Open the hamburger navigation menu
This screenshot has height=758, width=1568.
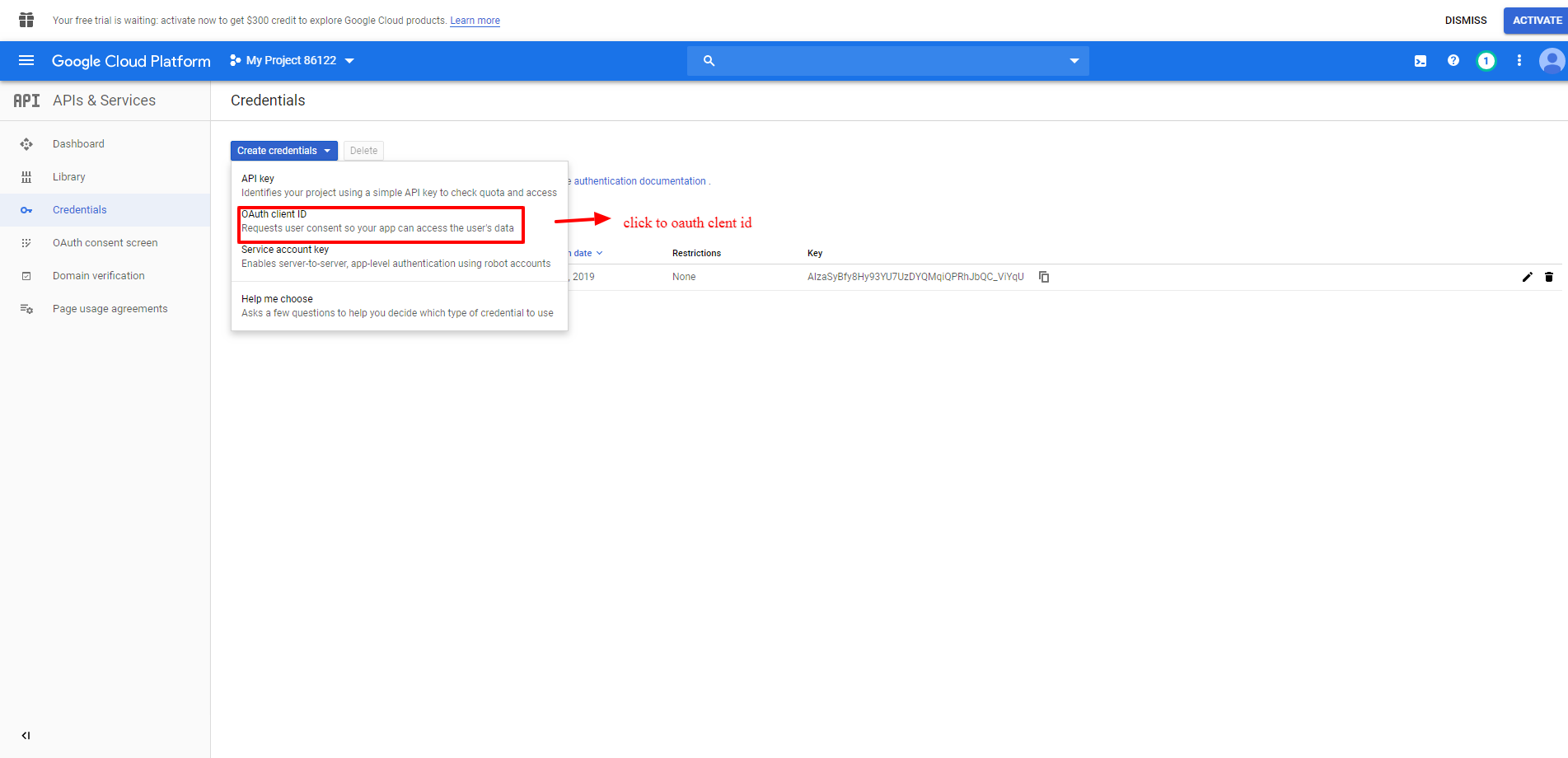(26, 60)
